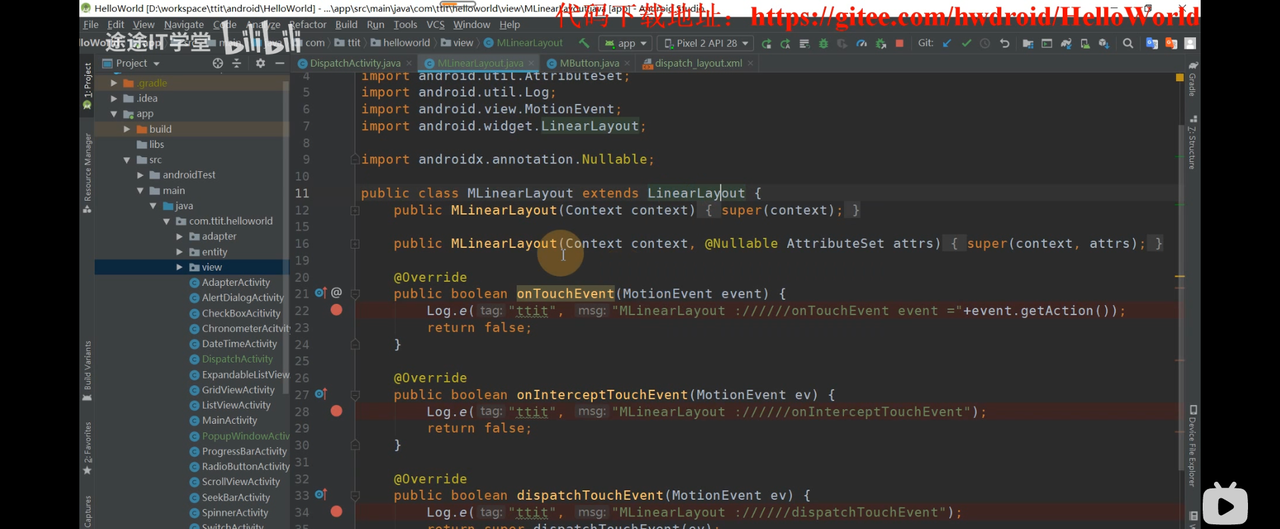Toggle the Build Variants tool window
The width and height of the screenshot is (1280, 529).
point(87,371)
